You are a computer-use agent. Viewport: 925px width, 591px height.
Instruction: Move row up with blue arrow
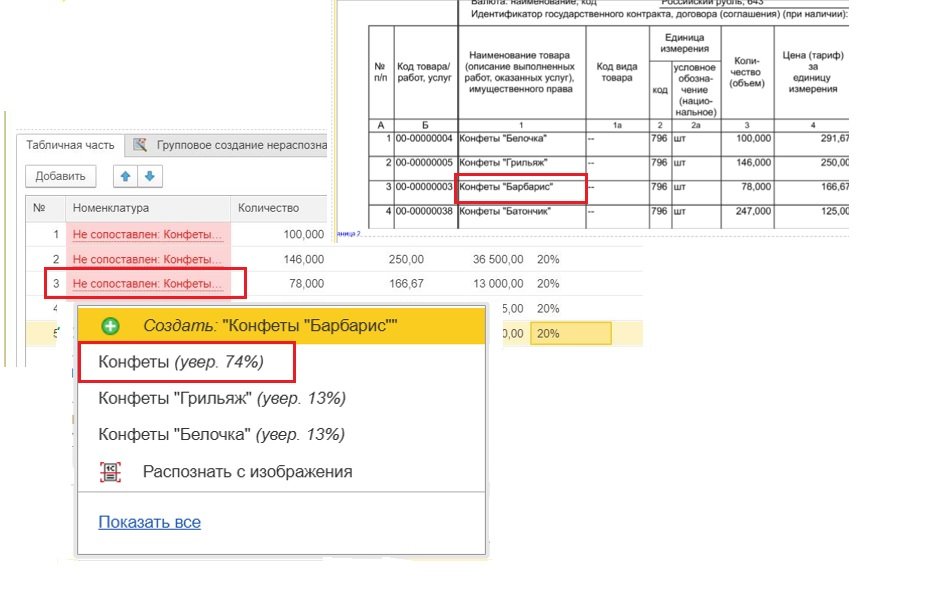(x=125, y=177)
